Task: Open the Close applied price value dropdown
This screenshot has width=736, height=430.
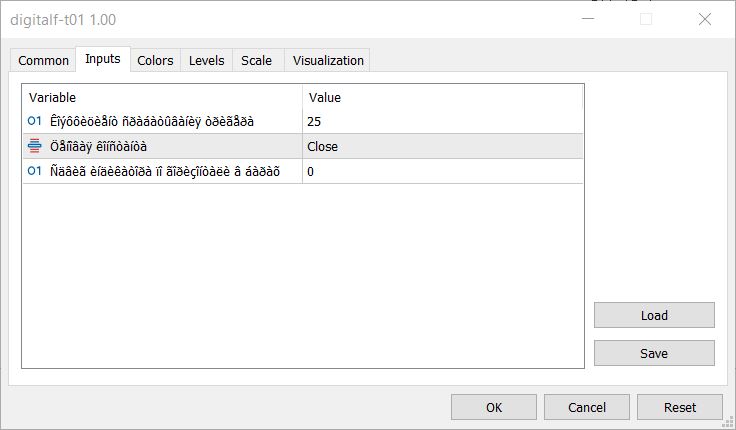Action: click(x=442, y=146)
